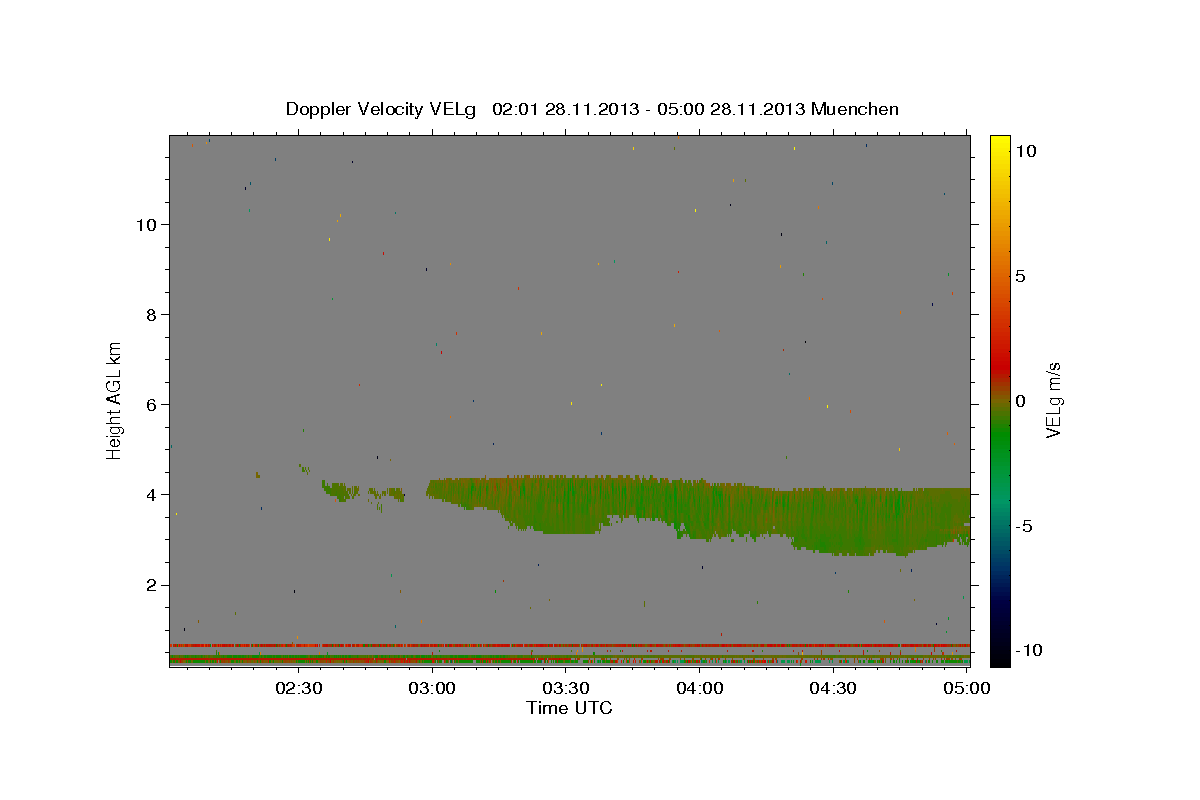
Task: Click the small cloud patch near 02:40
Action: coord(340,490)
